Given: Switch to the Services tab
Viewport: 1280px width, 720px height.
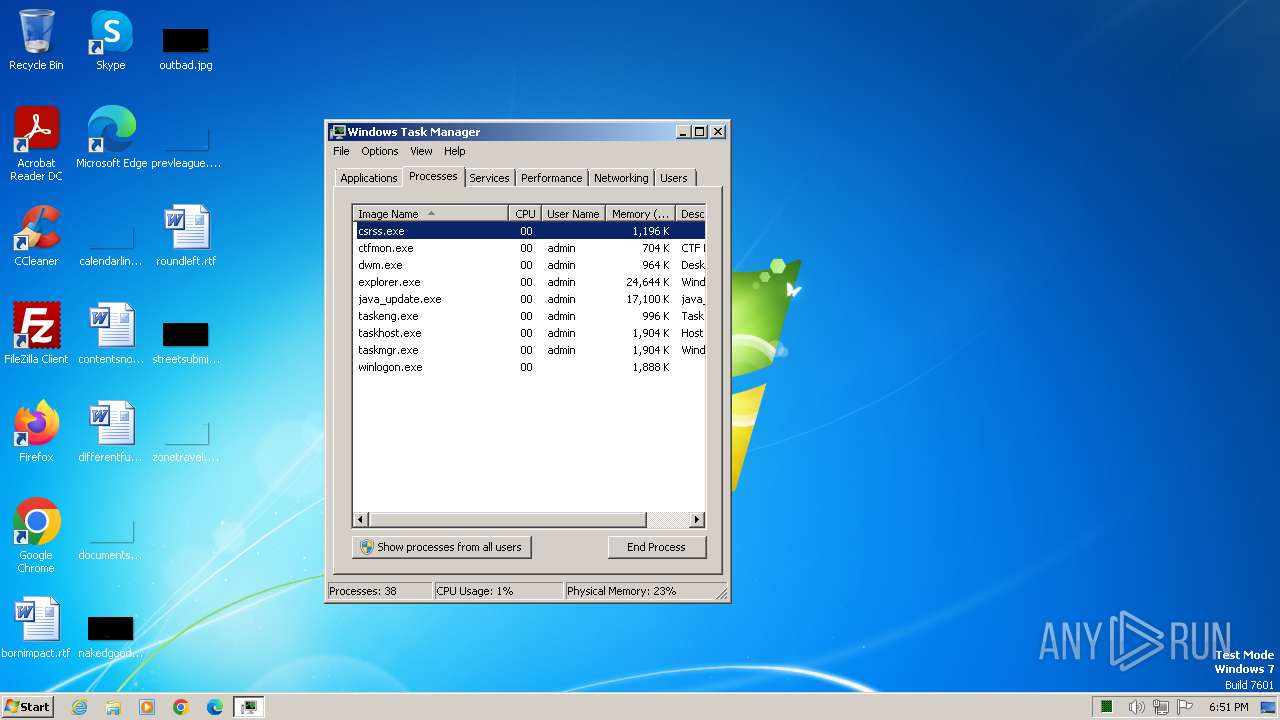Looking at the screenshot, I should [489, 178].
